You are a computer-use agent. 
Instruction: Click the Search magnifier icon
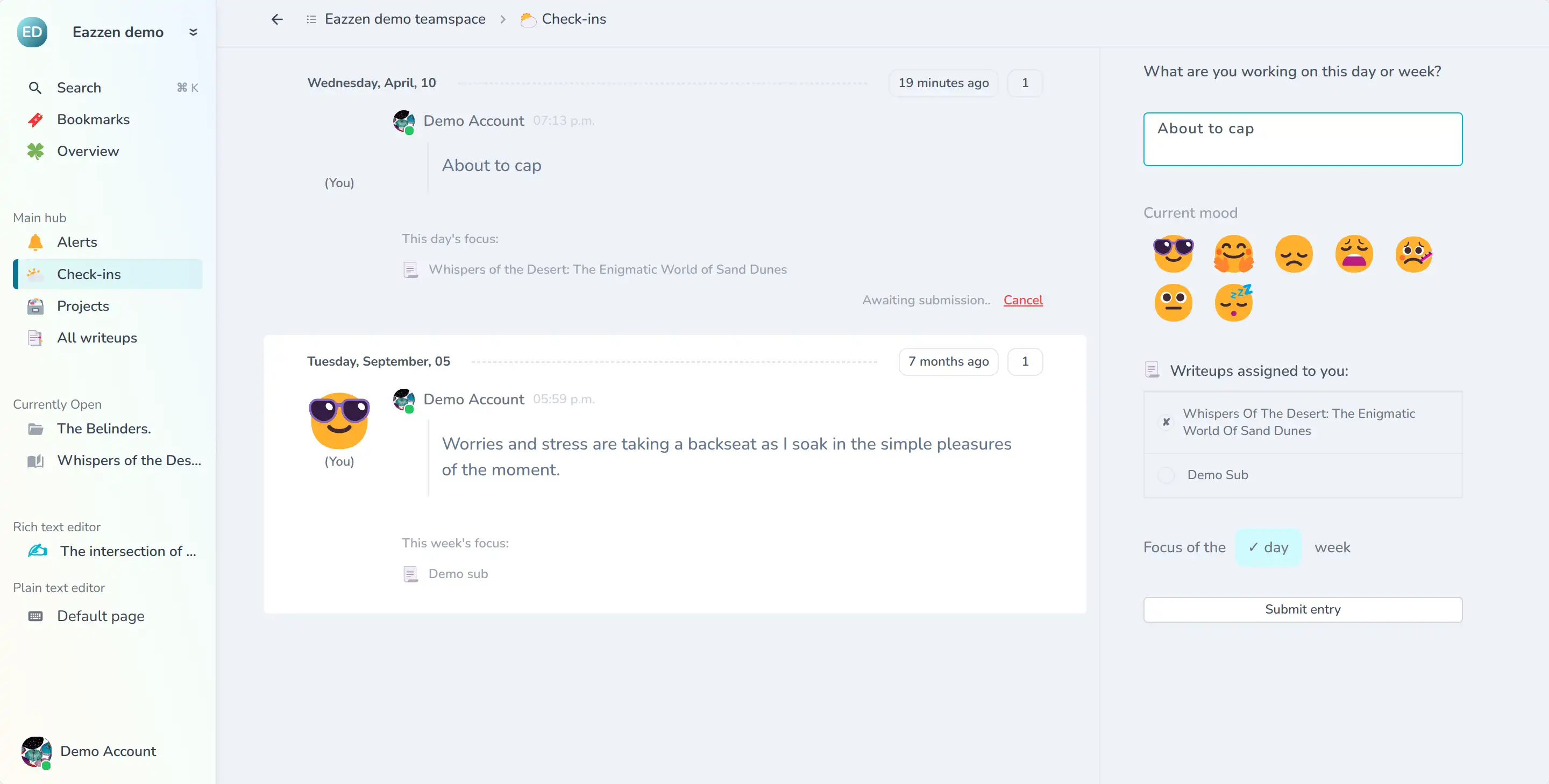pos(35,88)
